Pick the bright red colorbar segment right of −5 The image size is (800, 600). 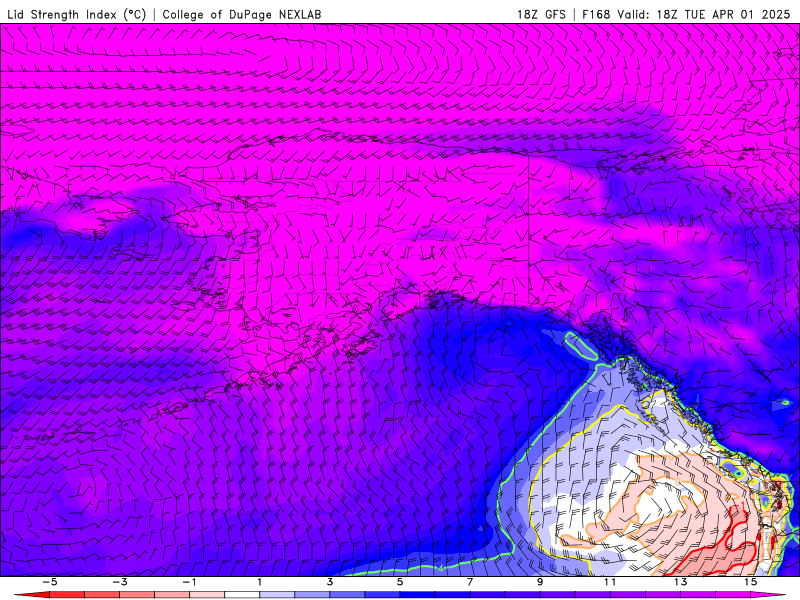[67, 595]
